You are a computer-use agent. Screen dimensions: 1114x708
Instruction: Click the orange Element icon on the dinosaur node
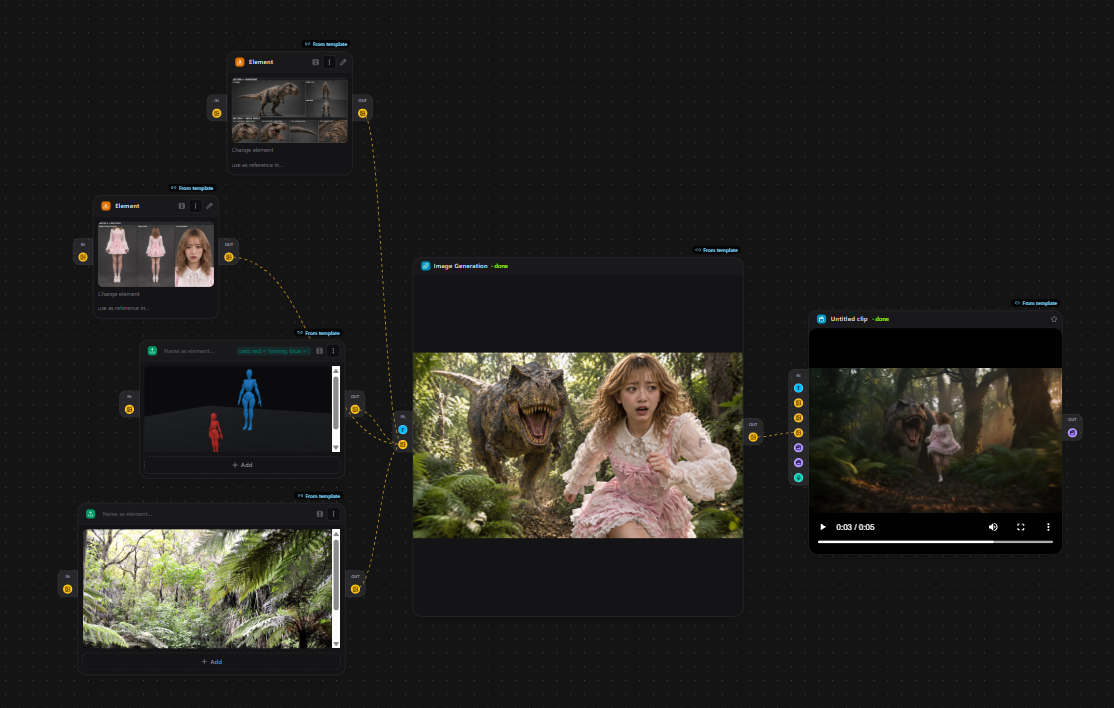tap(240, 62)
